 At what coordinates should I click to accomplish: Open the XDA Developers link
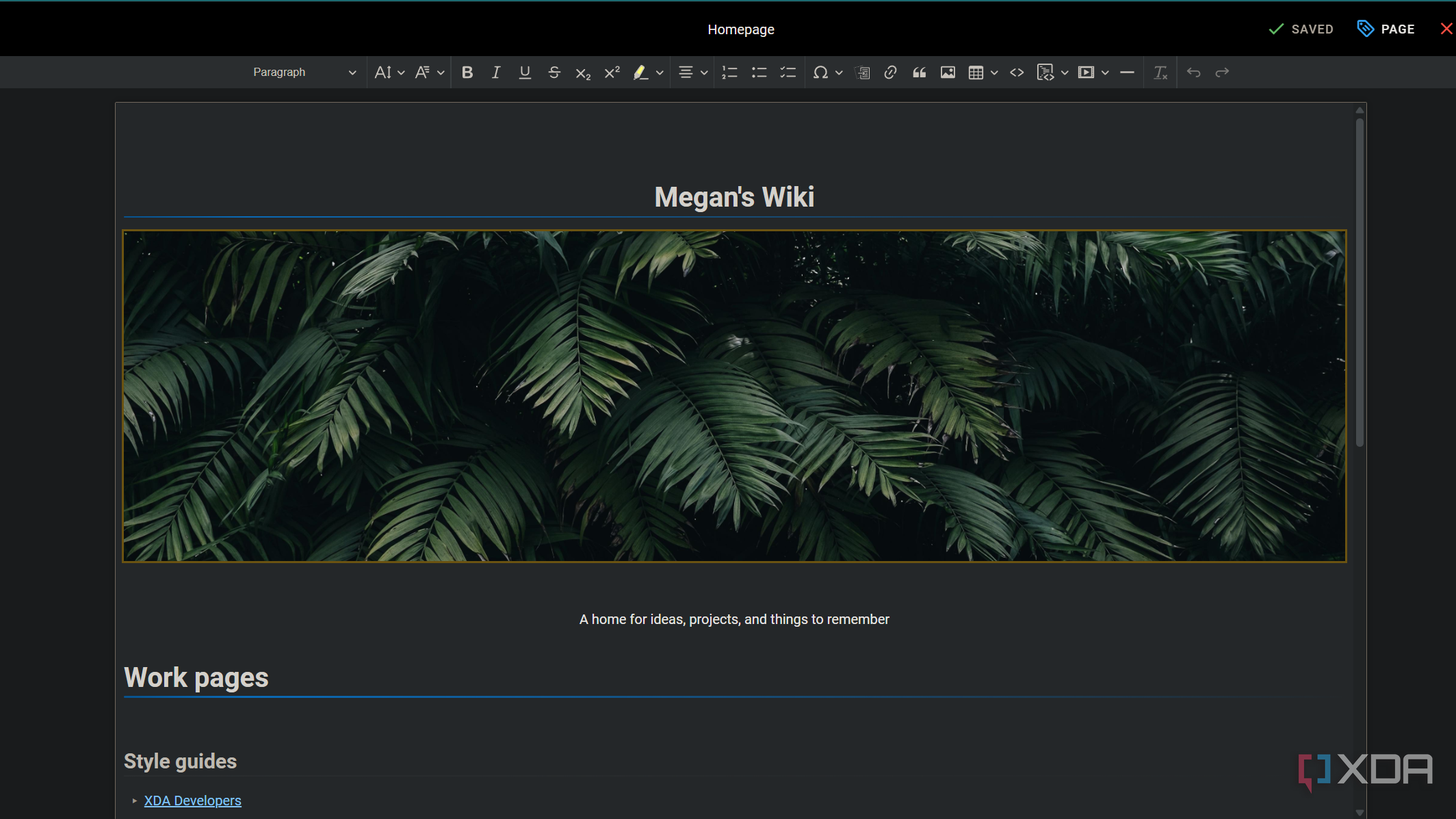192,801
